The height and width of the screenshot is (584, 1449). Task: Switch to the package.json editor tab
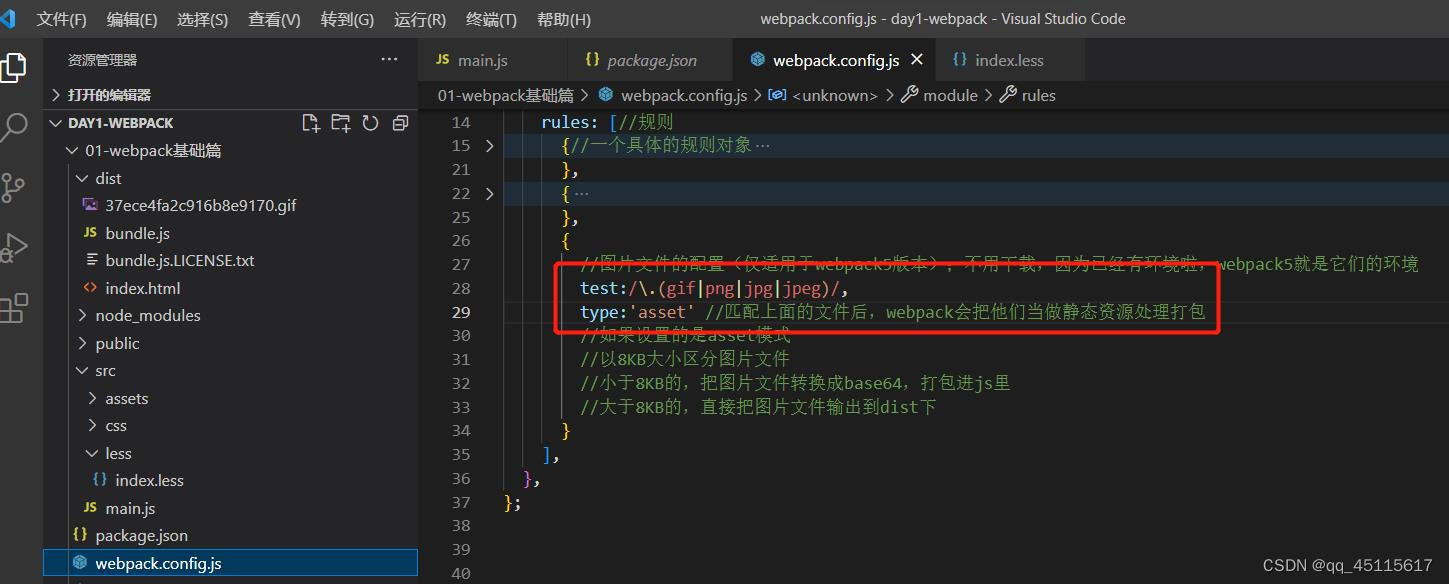pos(650,60)
